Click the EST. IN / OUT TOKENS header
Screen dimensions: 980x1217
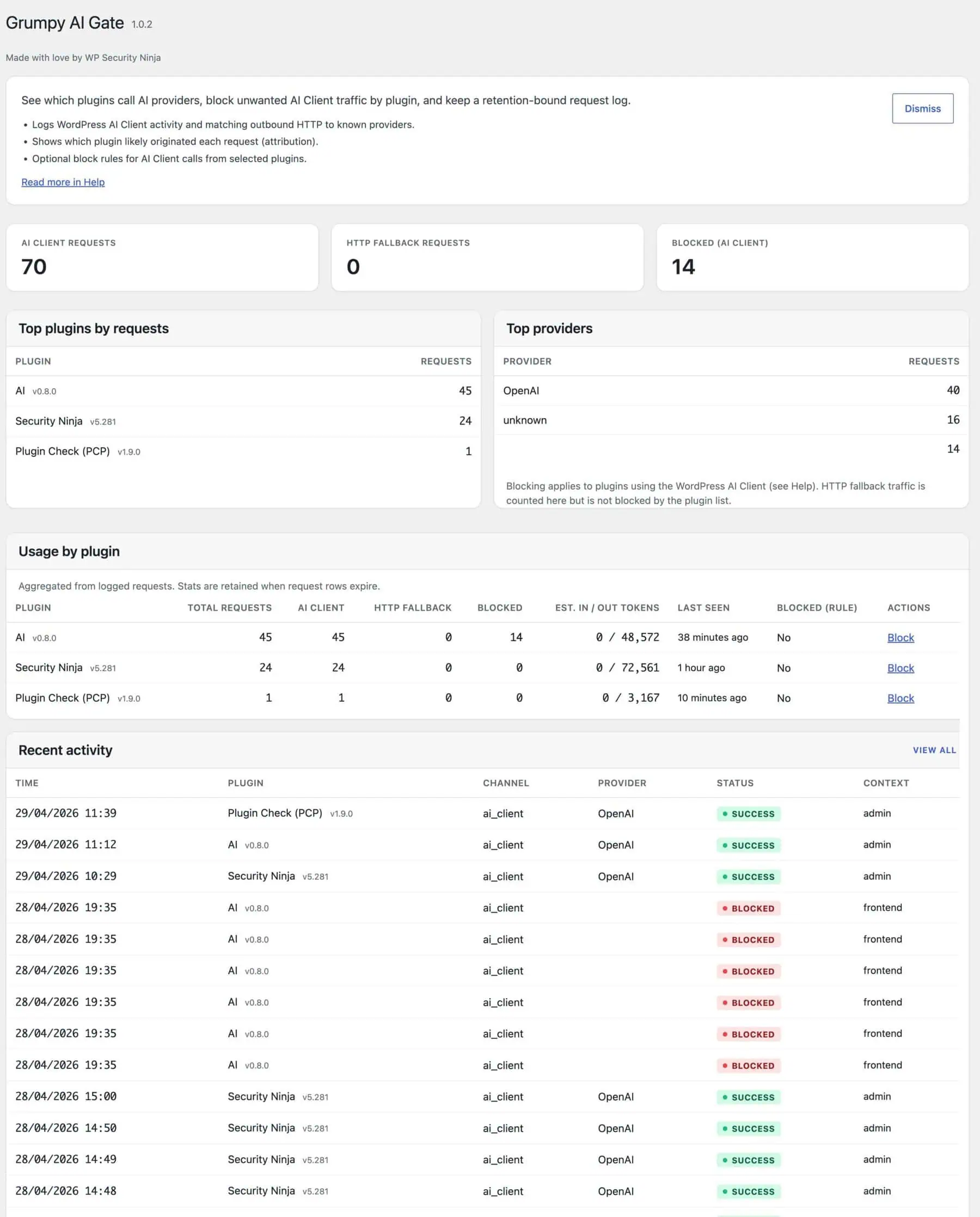click(x=607, y=607)
